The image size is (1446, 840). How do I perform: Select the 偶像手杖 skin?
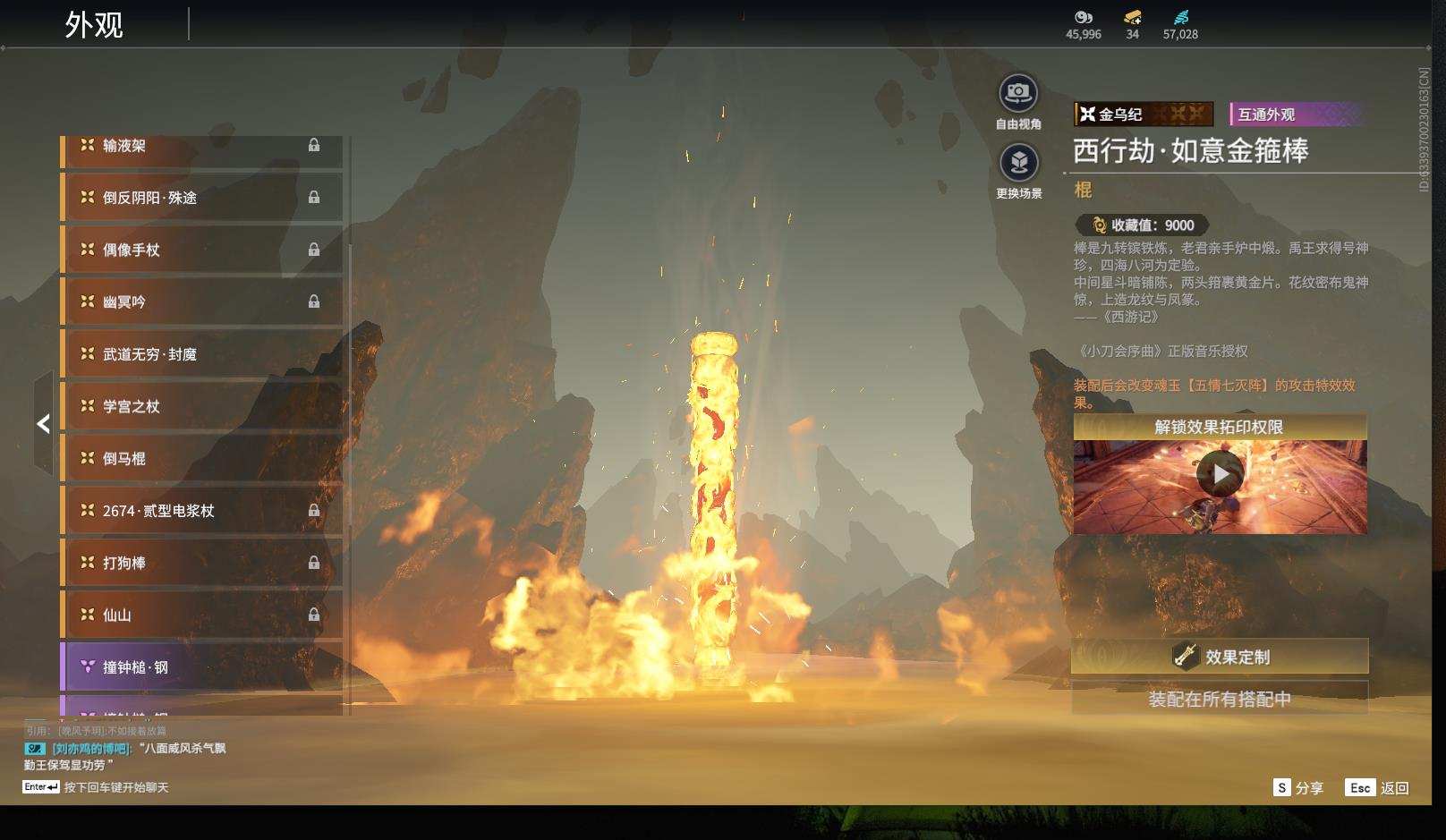coord(201,250)
